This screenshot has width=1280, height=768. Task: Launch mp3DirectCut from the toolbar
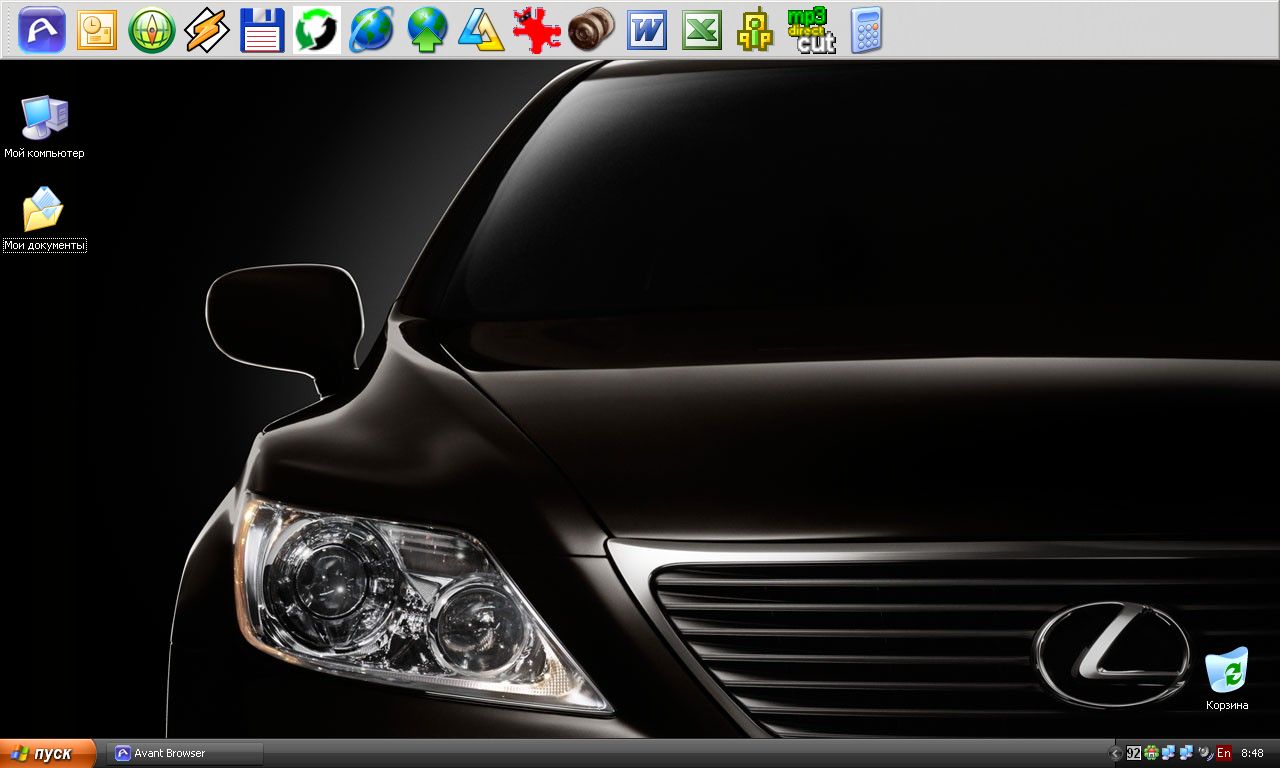(x=811, y=30)
